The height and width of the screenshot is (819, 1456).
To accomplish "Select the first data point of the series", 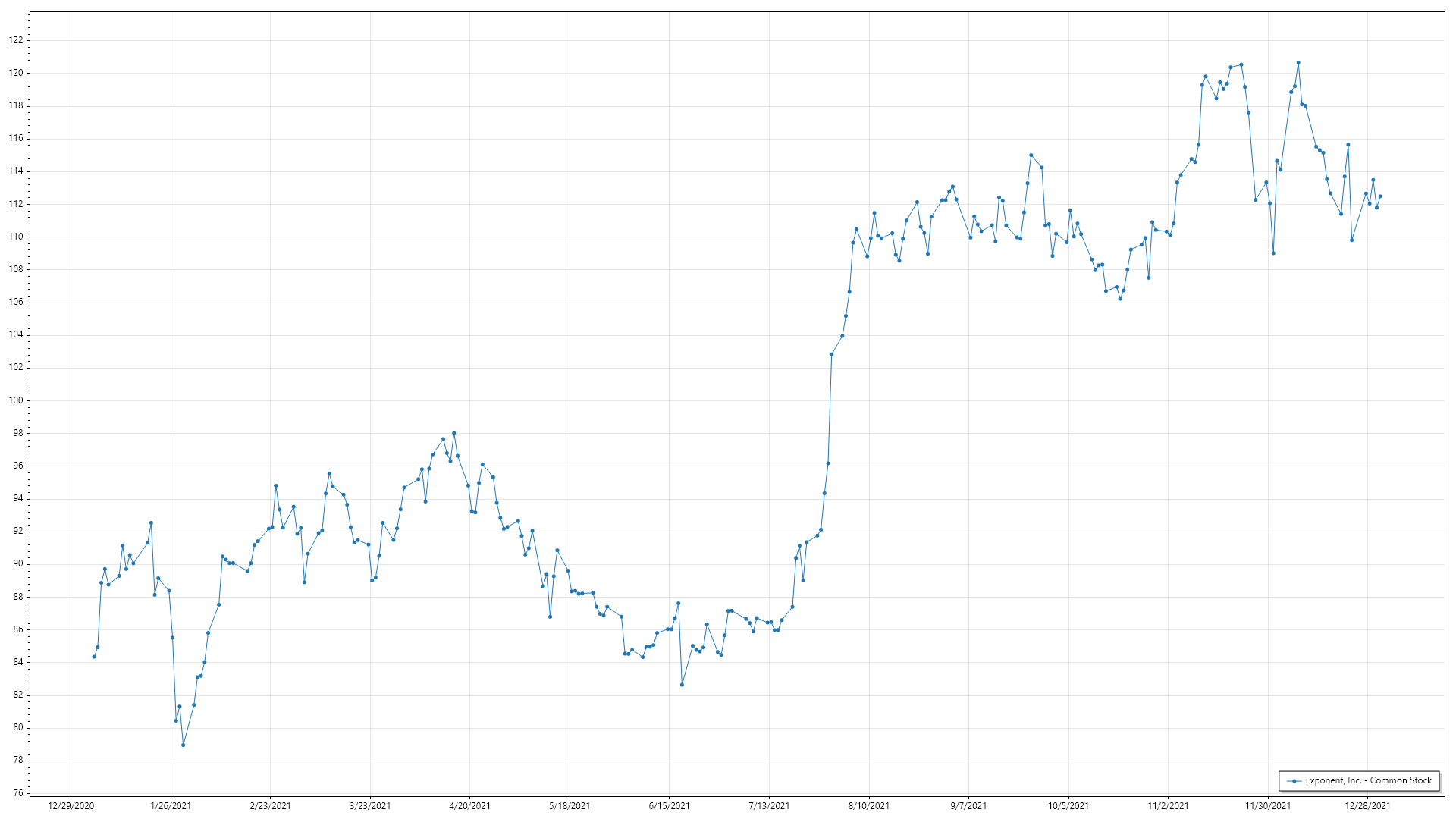I will click(x=94, y=657).
